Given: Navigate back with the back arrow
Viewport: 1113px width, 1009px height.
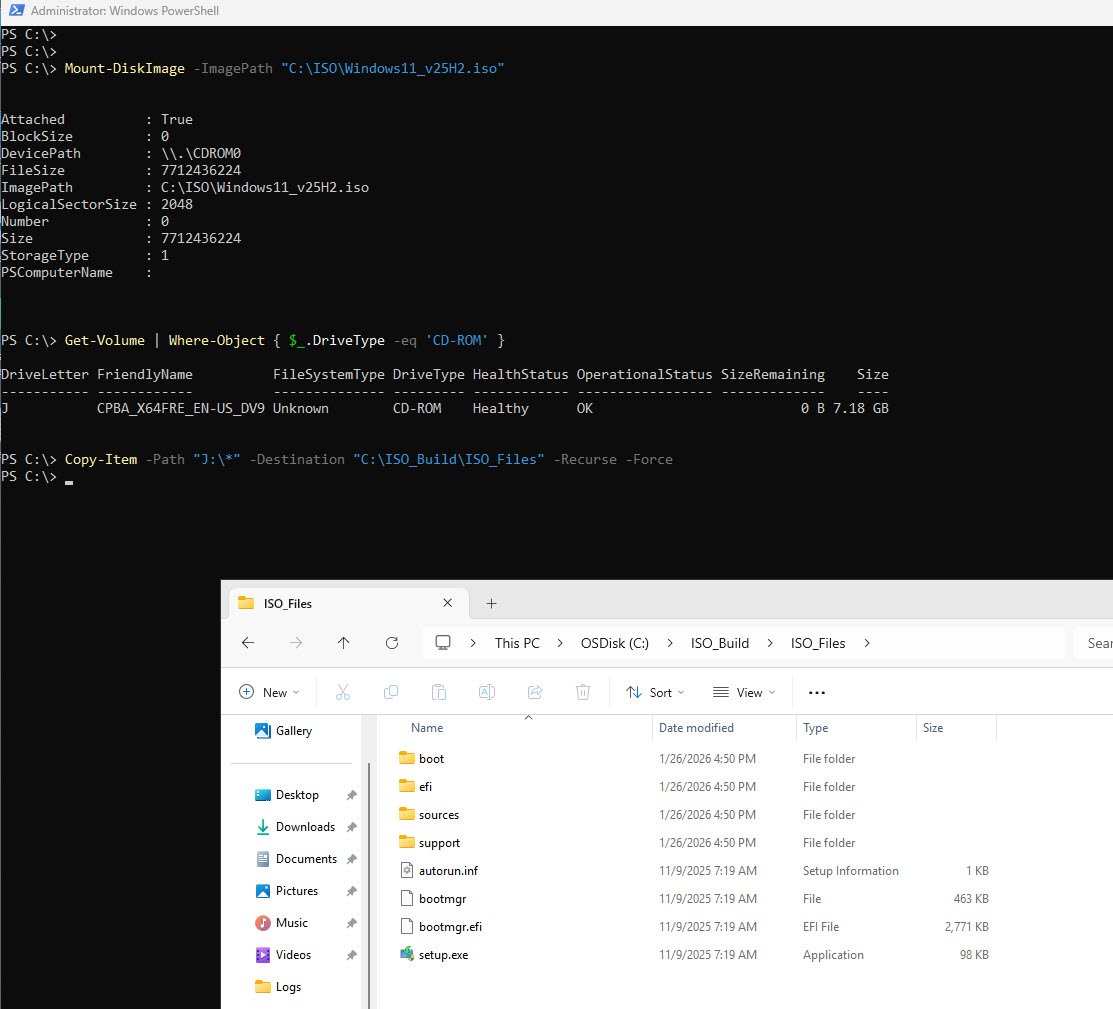Looking at the screenshot, I should click(x=249, y=643).
